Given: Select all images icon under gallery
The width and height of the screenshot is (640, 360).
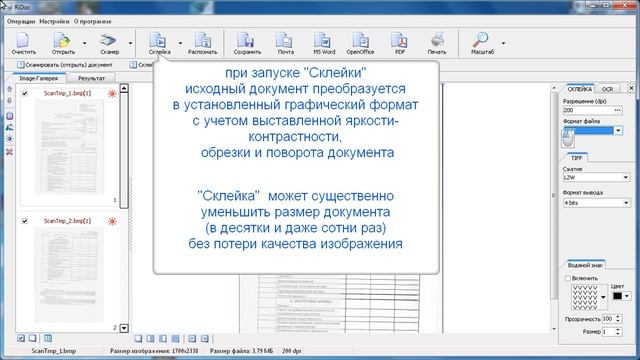Looking at the screenshot, I should (21, 338).
